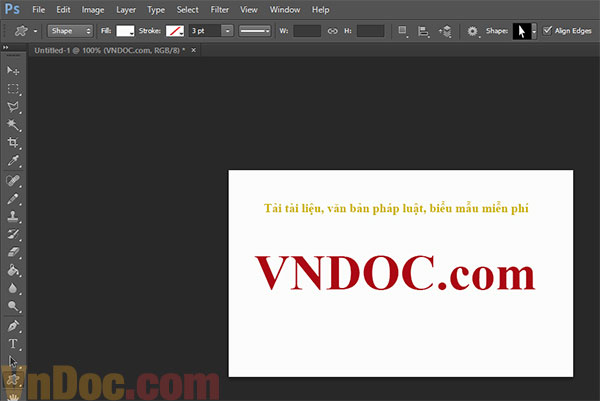Expand toolbox with double-arrow icon

[x=5, y=47]
